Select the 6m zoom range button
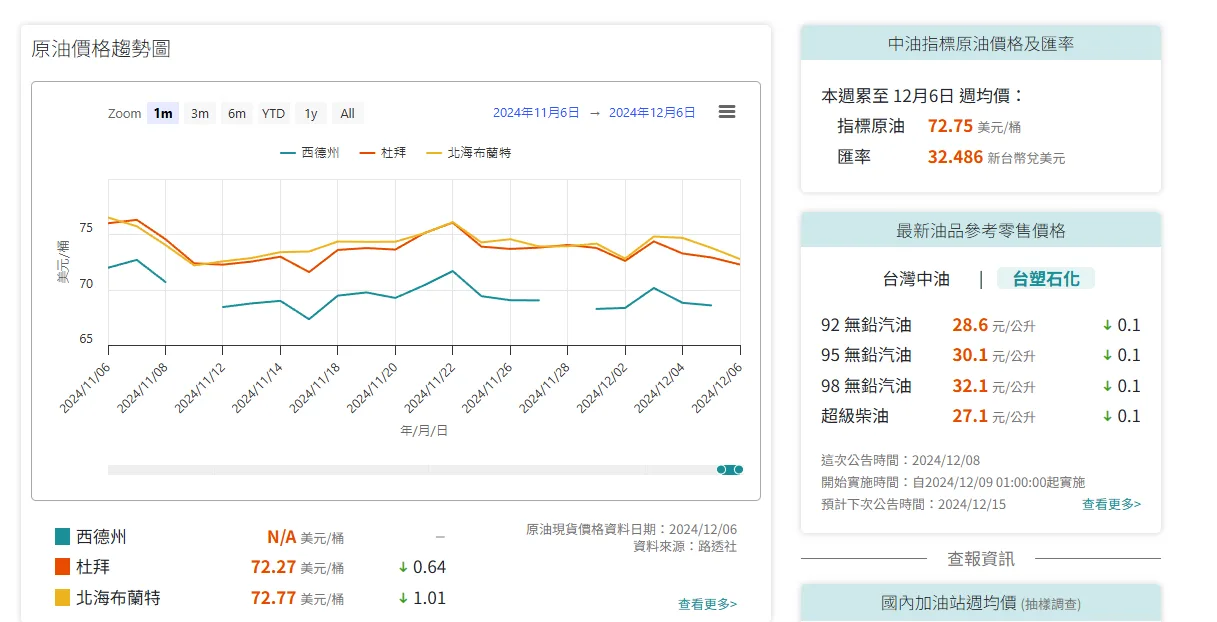Image resolution: width=1217 pixels, height=622 pixels. pyautogui.click(x=237, y=113)
